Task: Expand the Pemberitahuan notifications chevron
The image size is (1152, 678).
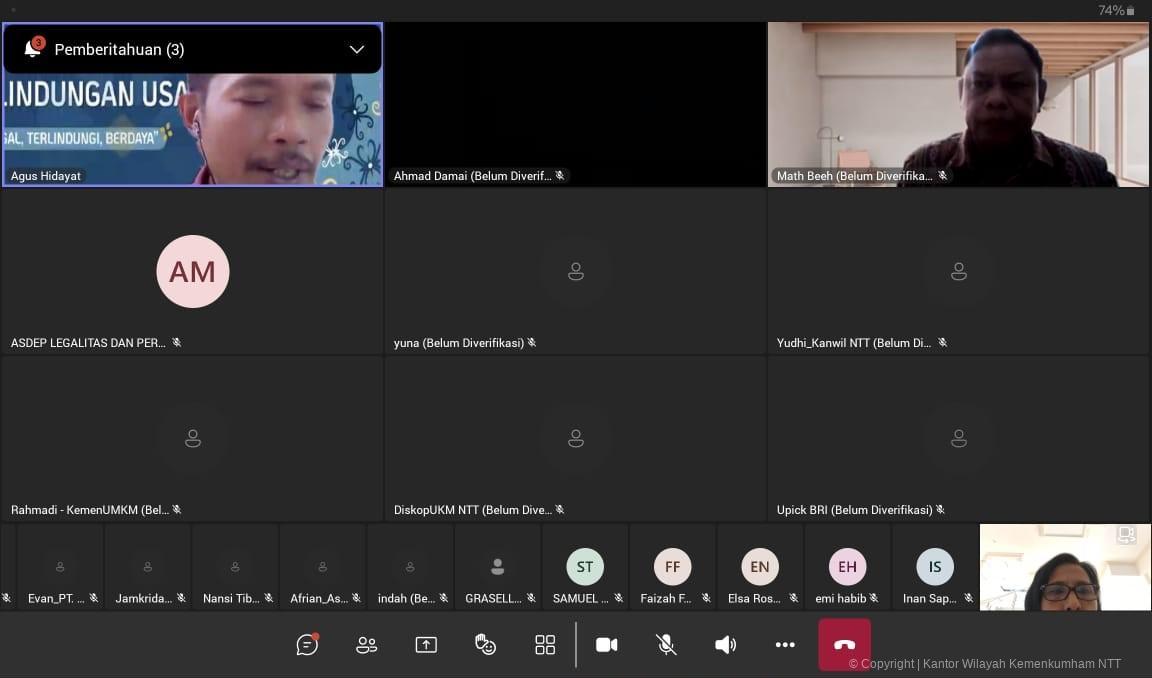Action: (357, 49)
